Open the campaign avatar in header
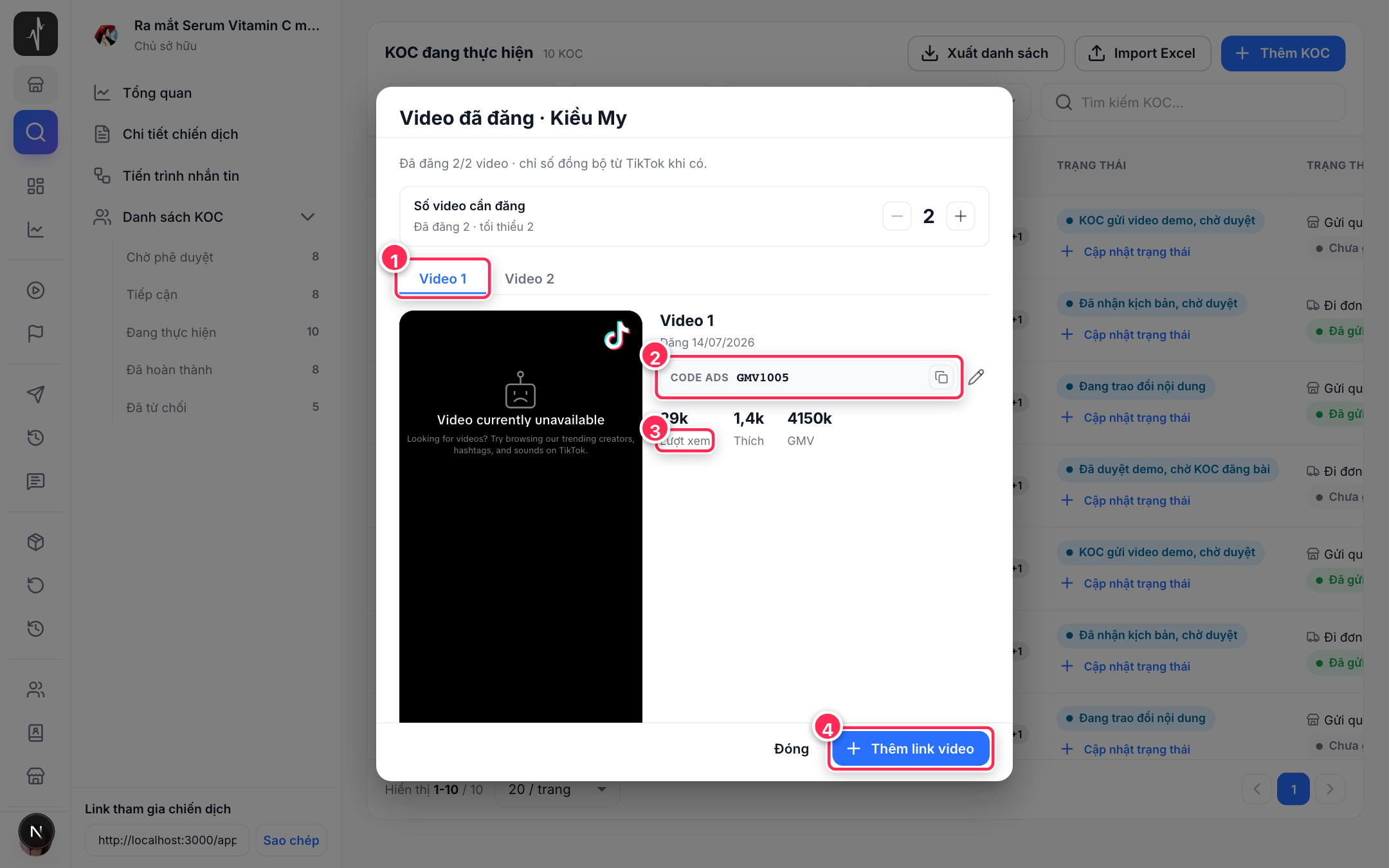 click(x=106, y=34)
